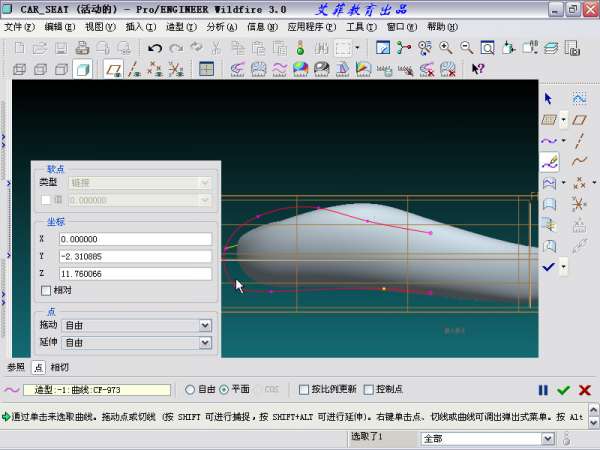This screenshot has height=450, width=600.
Task: Open the 文件(F) menu
Action: [x=19, y=27]
